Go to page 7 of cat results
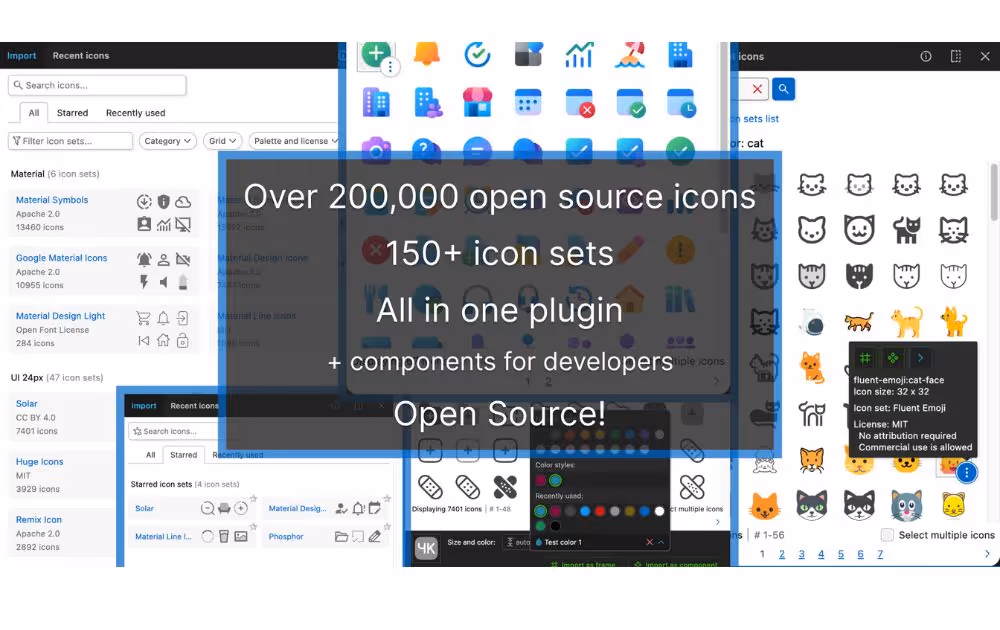 [x=880, y=554]
